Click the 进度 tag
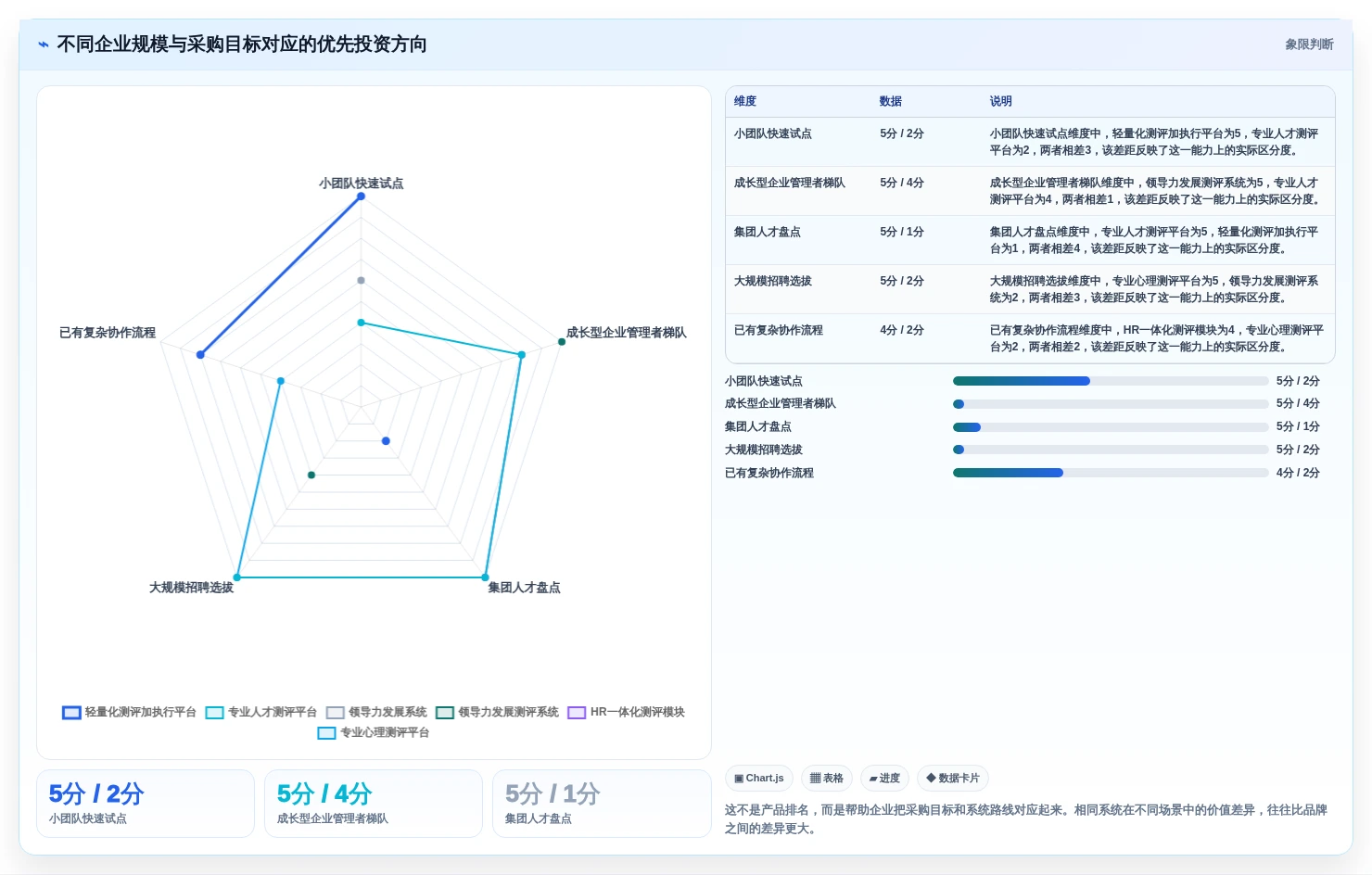 884,778
